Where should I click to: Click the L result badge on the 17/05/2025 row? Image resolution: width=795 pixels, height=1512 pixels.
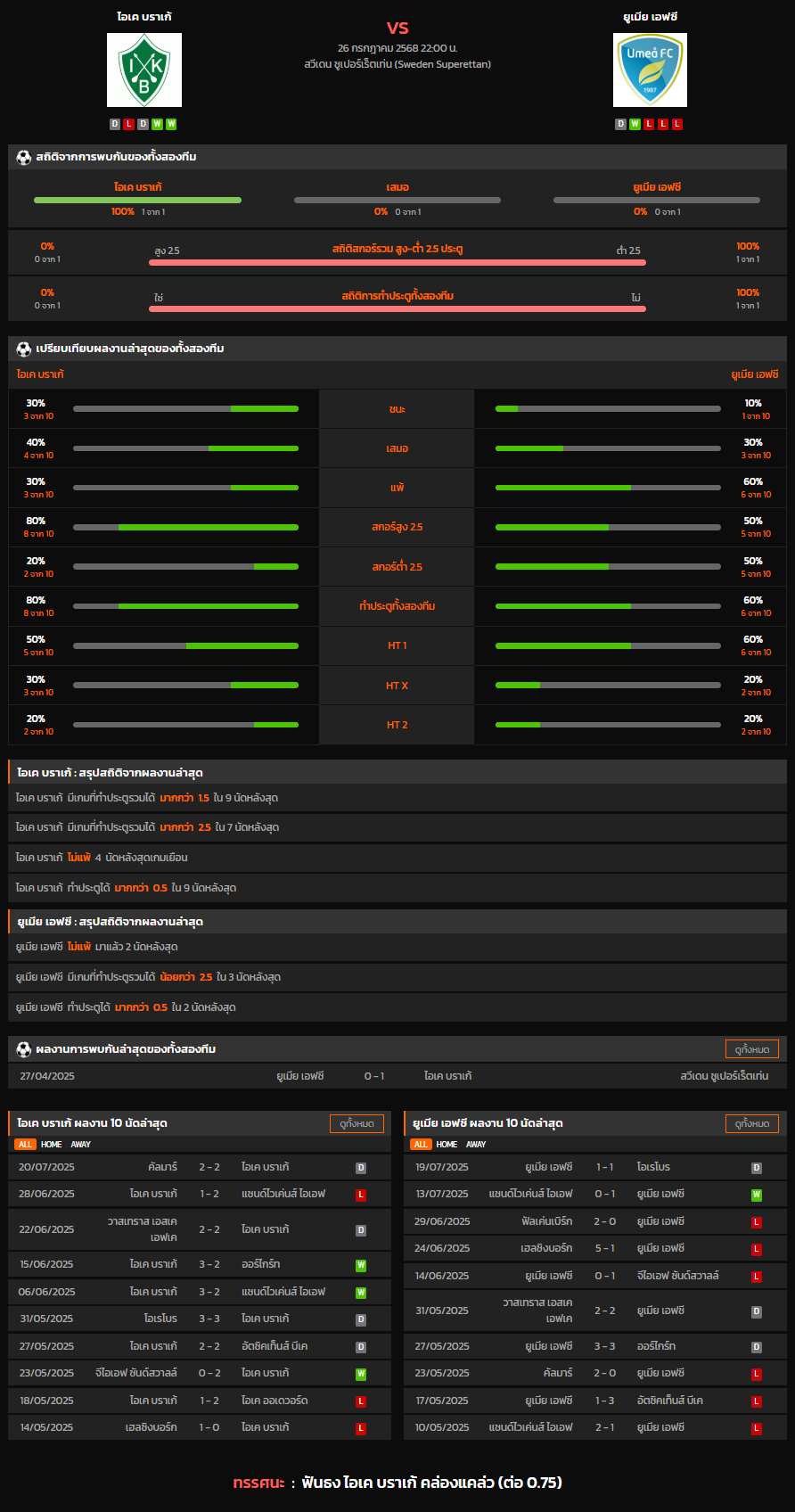(x=757, y=1401)
